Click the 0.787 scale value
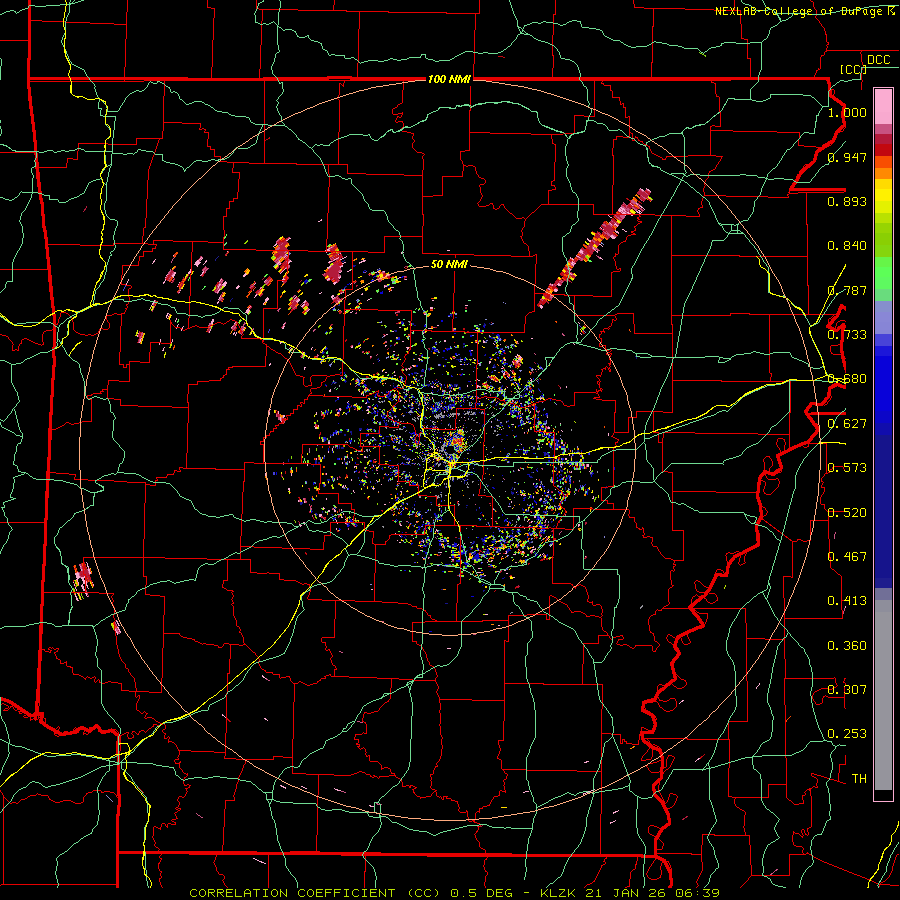900x900 pixels. coord(847,290)
